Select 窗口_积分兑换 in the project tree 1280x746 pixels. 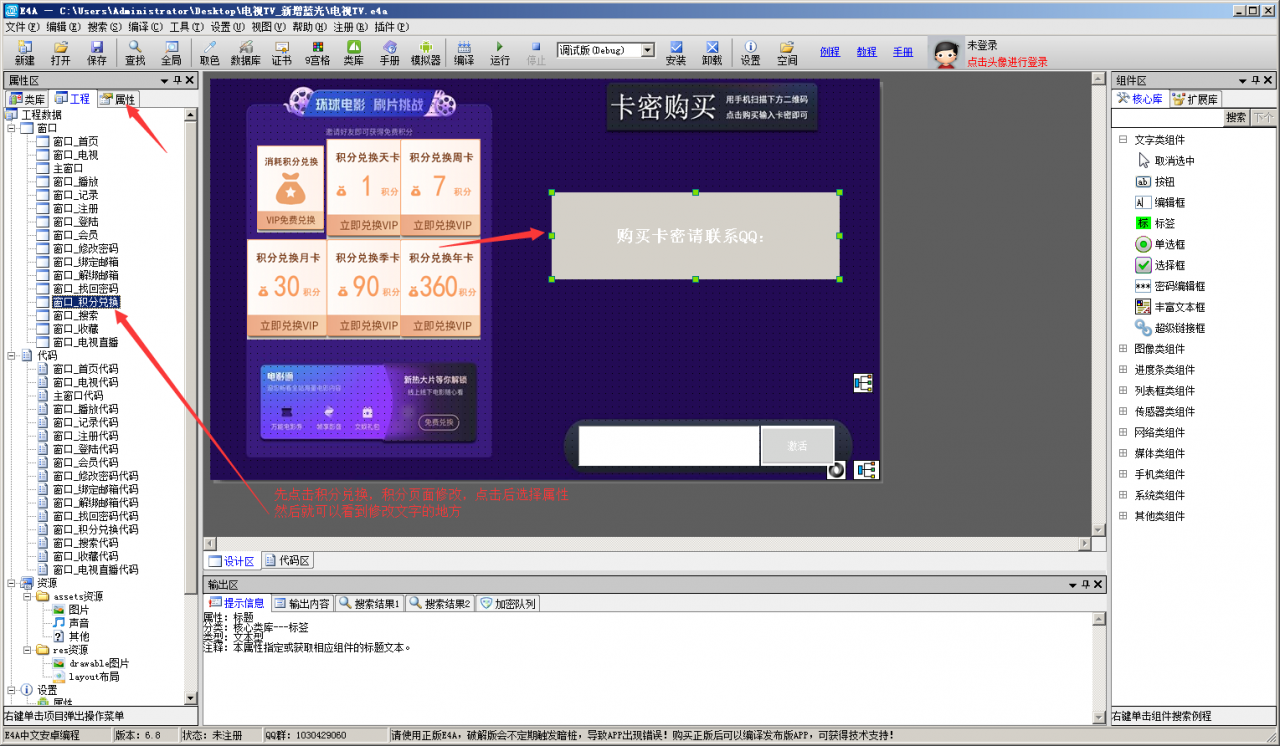[x=88, y=301]
